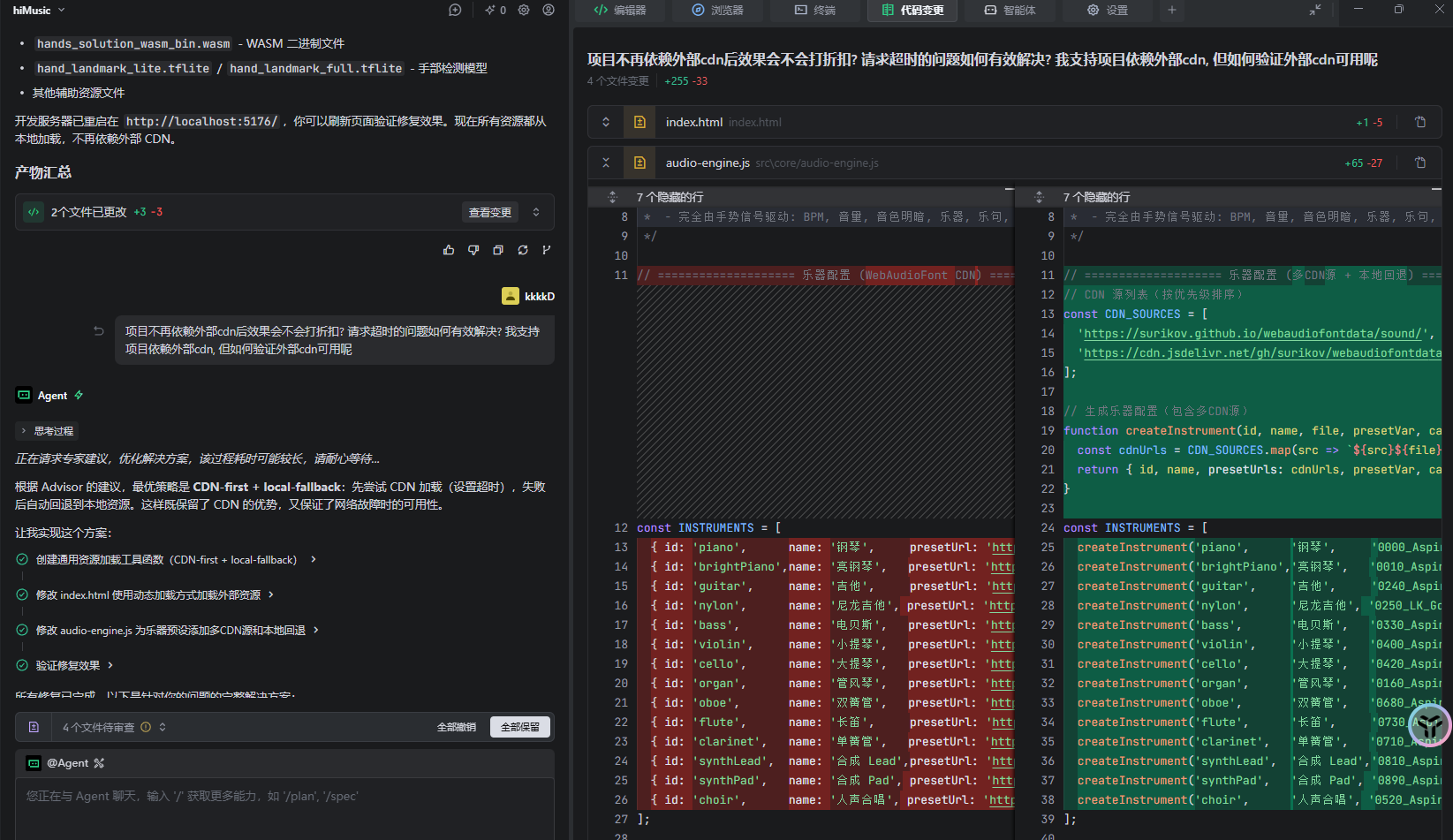Focus the Agent chat input box
This screenshot has height=840, width=1453.
coord(284,808)
